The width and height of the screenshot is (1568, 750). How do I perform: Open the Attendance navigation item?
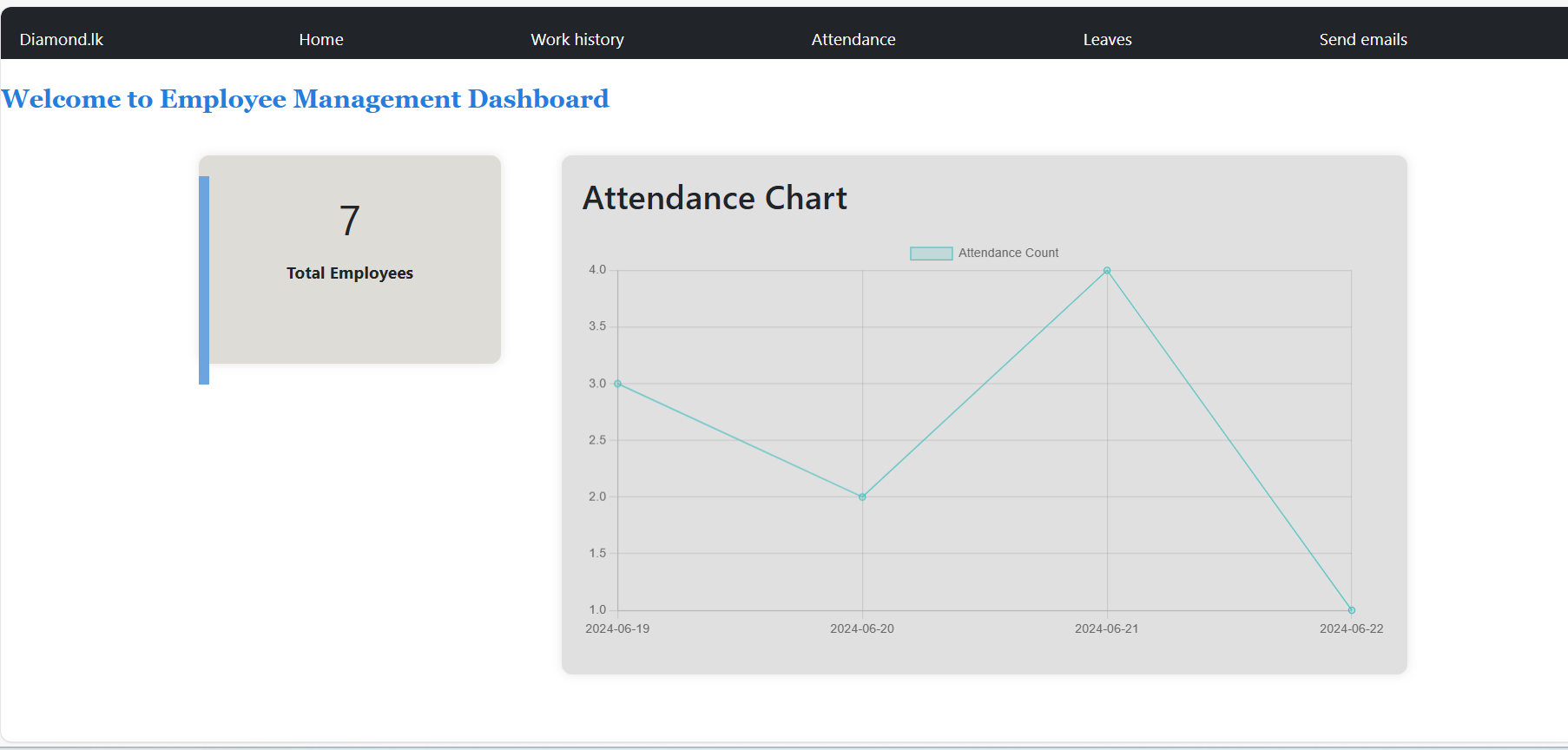pyautogui.click(x=853, y=40)
